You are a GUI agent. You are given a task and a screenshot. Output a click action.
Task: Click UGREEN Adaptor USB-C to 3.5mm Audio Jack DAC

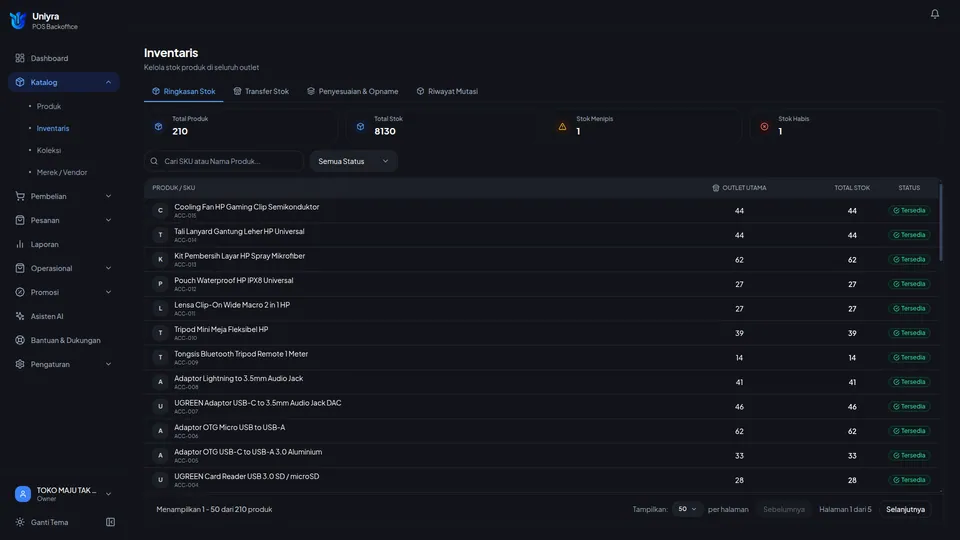pos(258,403)
